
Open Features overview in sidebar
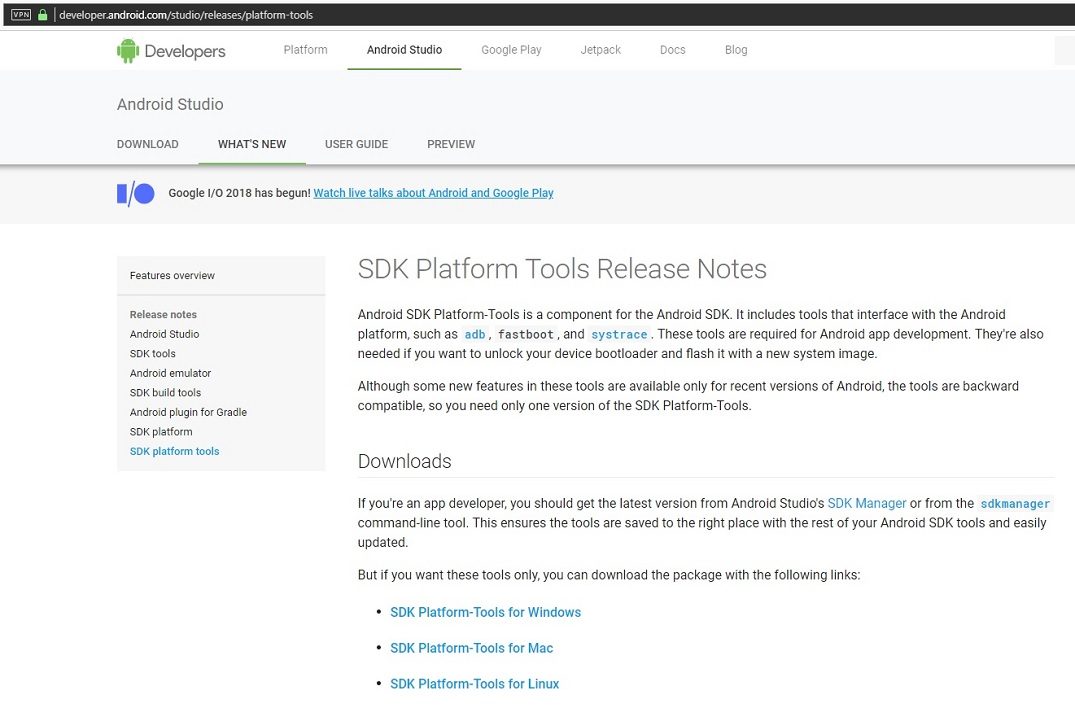point(172,276)
